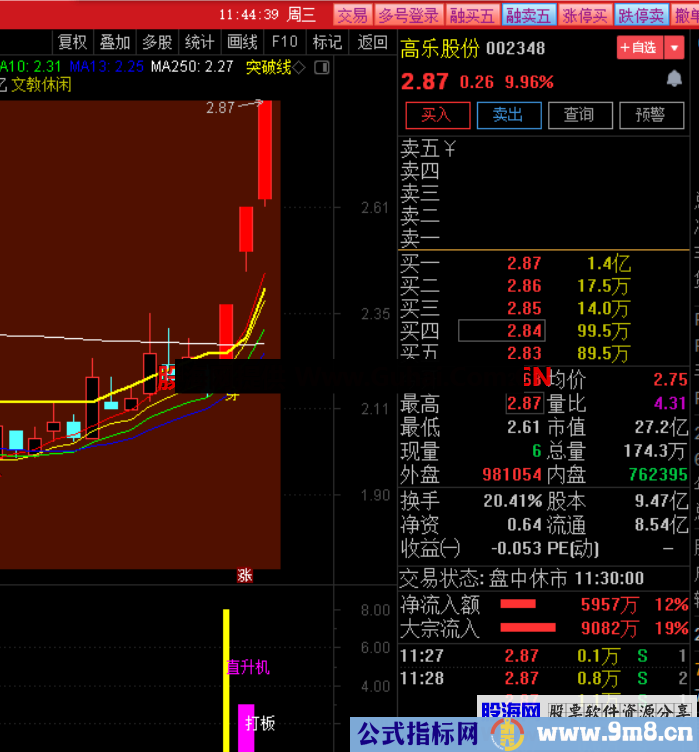
Task: Expand the 收益(一) period selector
Action: coord(430,549)
